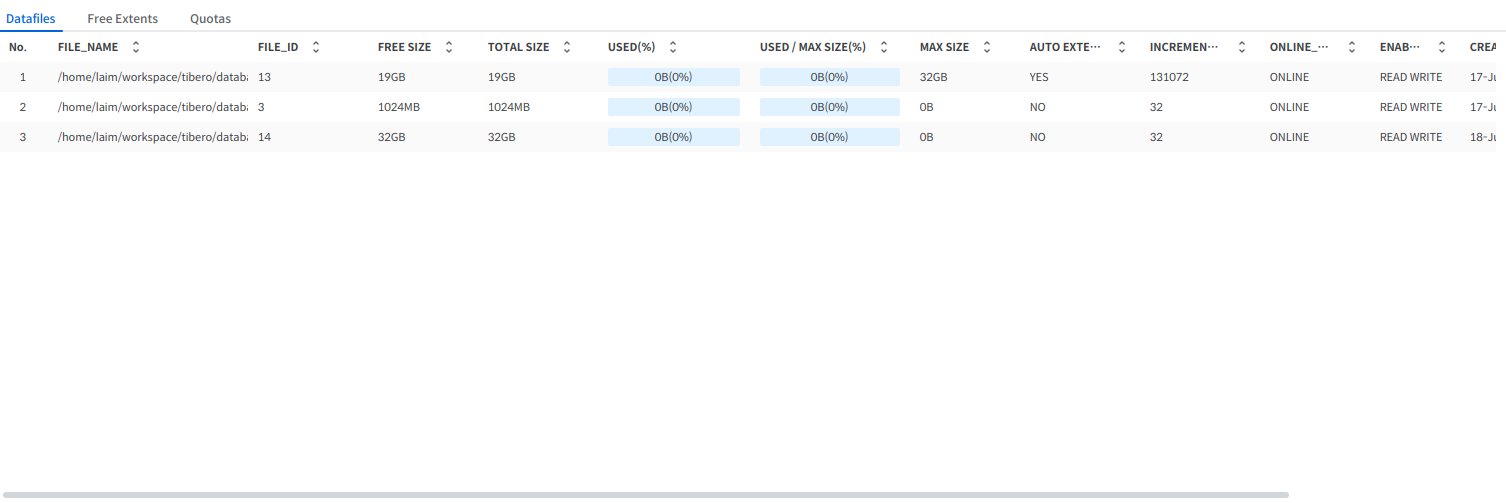Select the Datafiles tab
The height and width of the screenshot is (503, 1506).
coord(31,18)
